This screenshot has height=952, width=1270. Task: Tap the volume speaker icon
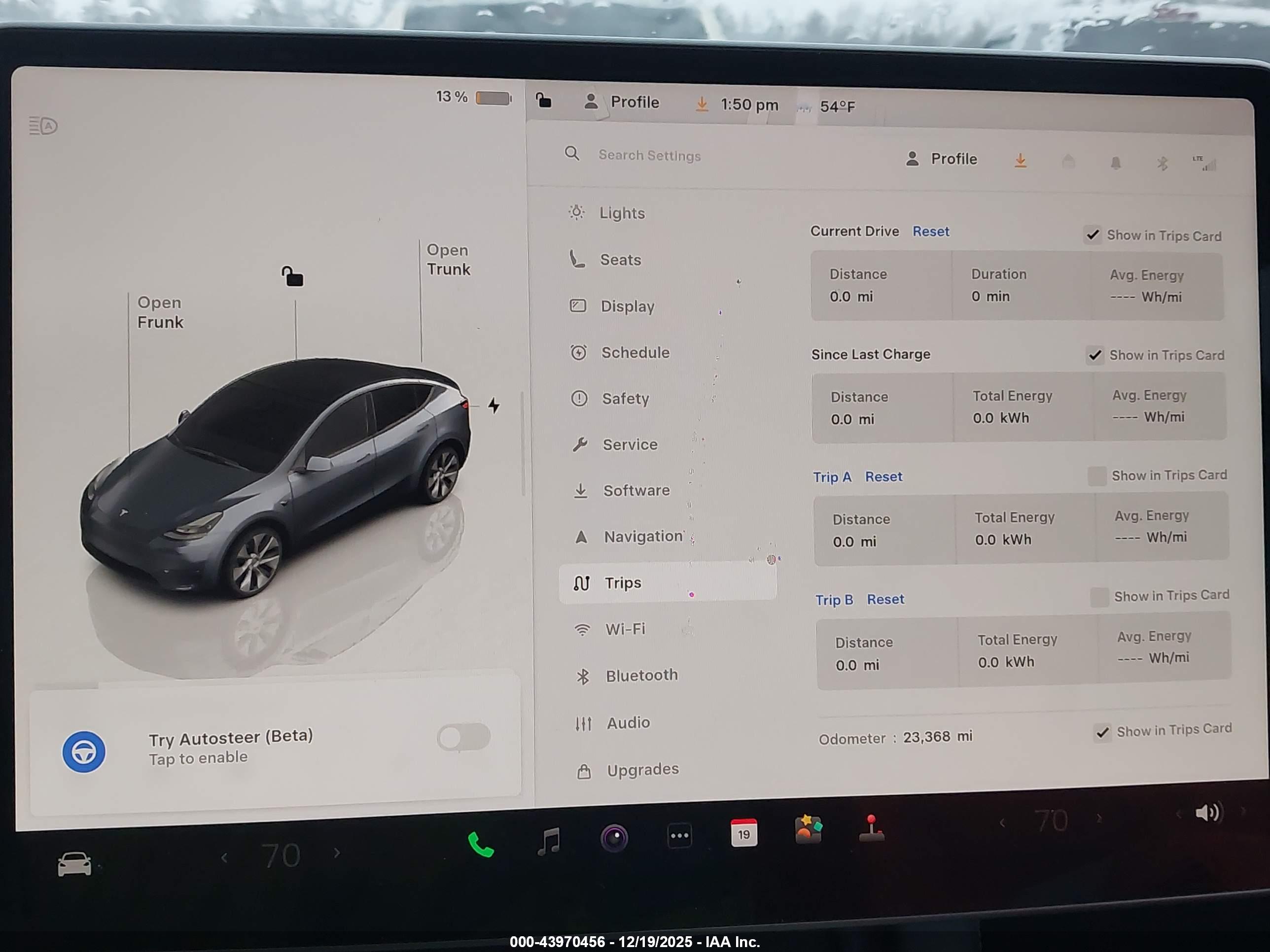[x=1208, y=813]
